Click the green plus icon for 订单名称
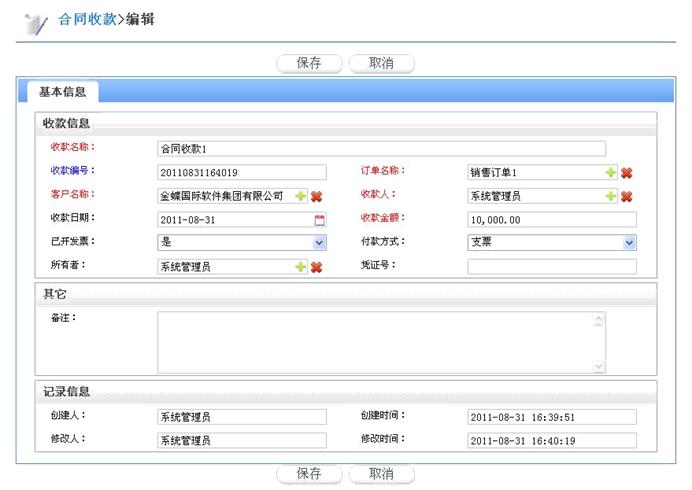The image size is (692, 490). (610, 173)
